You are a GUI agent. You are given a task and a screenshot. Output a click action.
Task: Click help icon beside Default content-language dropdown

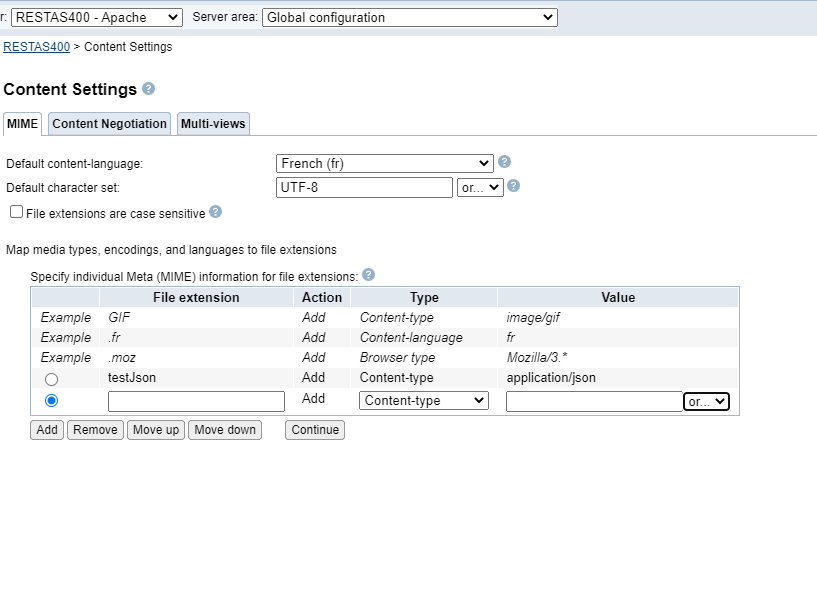(505, 162)
